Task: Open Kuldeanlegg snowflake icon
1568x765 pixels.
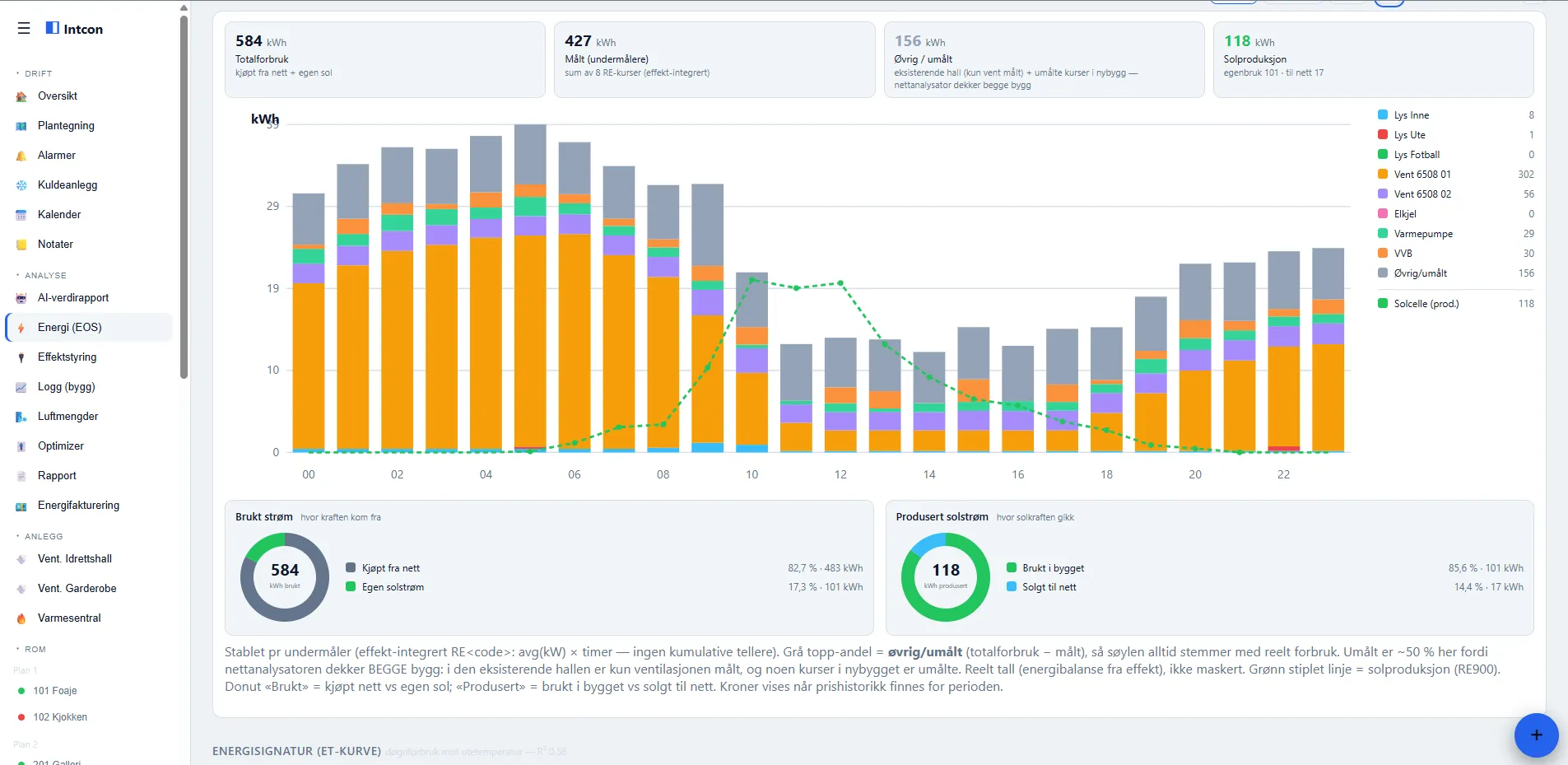Action: (x=21, y=185)
